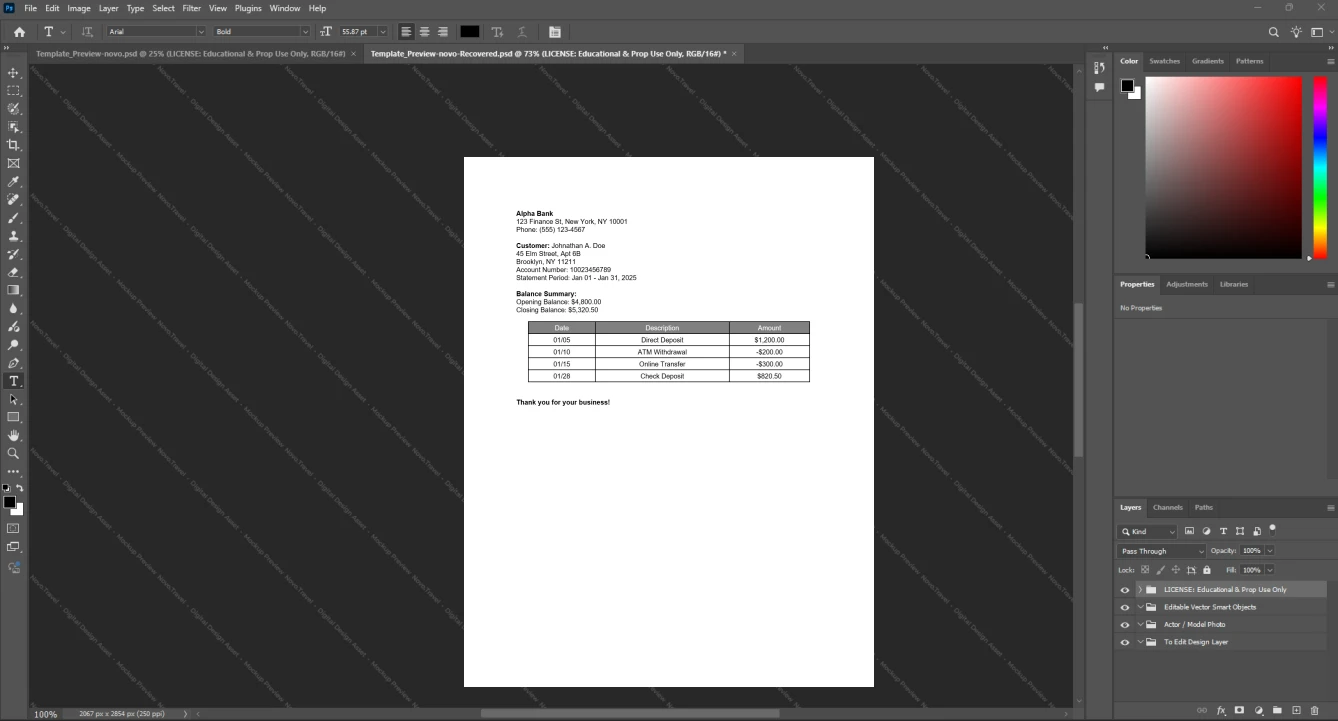Toggle lock all on layer

tap(1207, 570)
